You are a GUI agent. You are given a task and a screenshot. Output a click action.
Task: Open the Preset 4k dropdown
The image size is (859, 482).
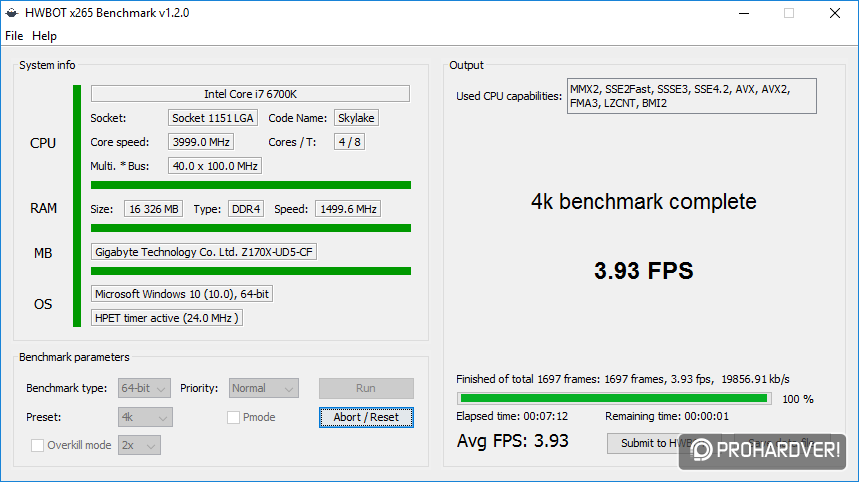[x=145, y=417]
